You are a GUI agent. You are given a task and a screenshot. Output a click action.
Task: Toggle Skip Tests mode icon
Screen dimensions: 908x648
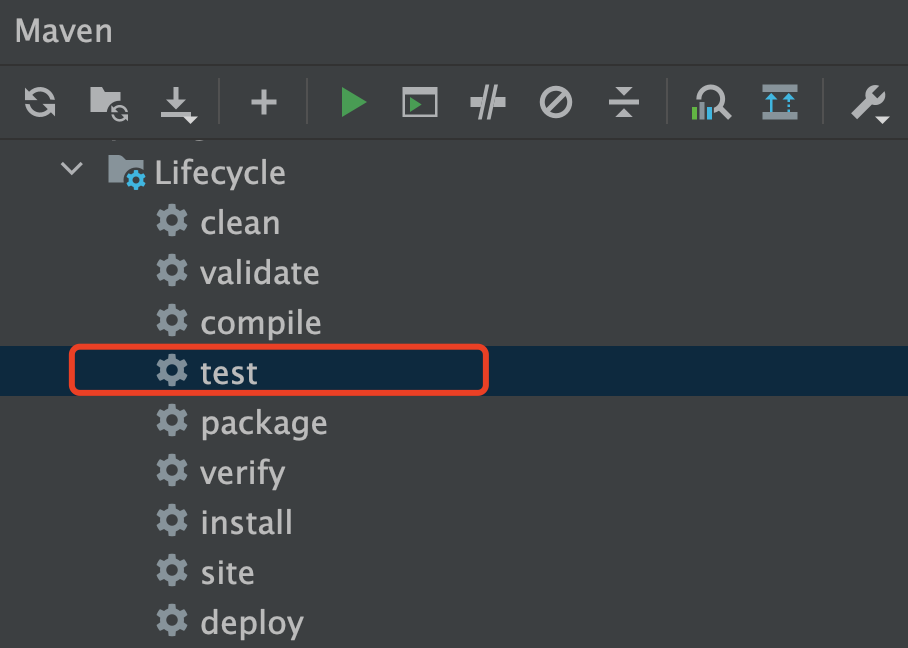(x=555, y=102)
